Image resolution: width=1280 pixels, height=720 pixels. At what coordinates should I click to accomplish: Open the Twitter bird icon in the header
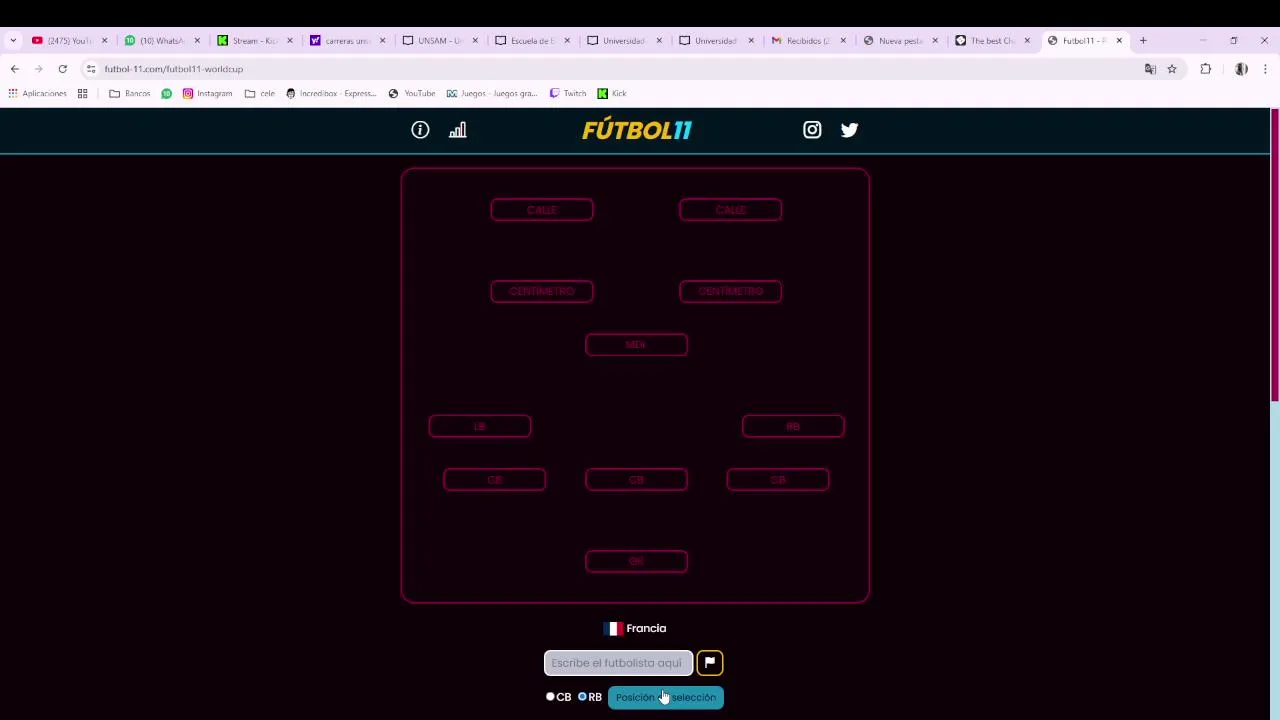click(849, 130)
